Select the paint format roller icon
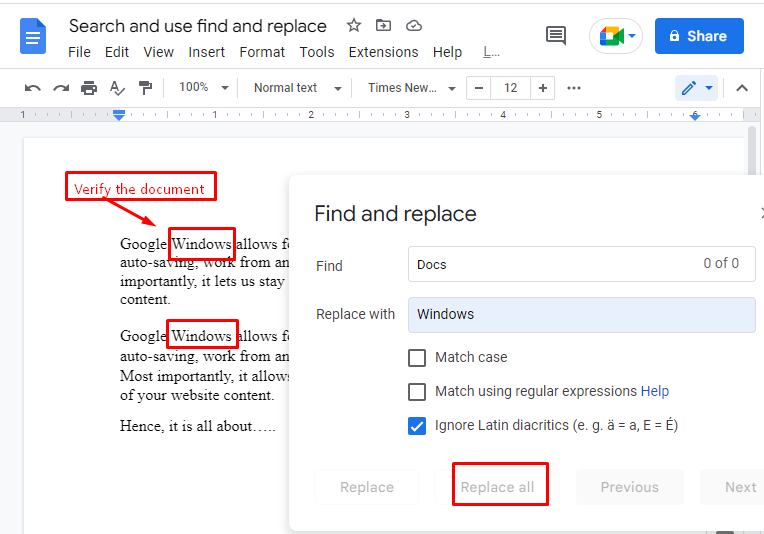 coord(145,88)
